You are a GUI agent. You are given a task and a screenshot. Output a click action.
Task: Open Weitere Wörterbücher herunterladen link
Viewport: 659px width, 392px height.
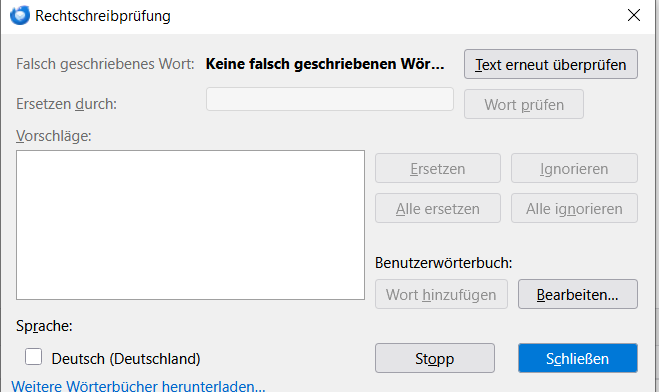(x=138, y=386)
